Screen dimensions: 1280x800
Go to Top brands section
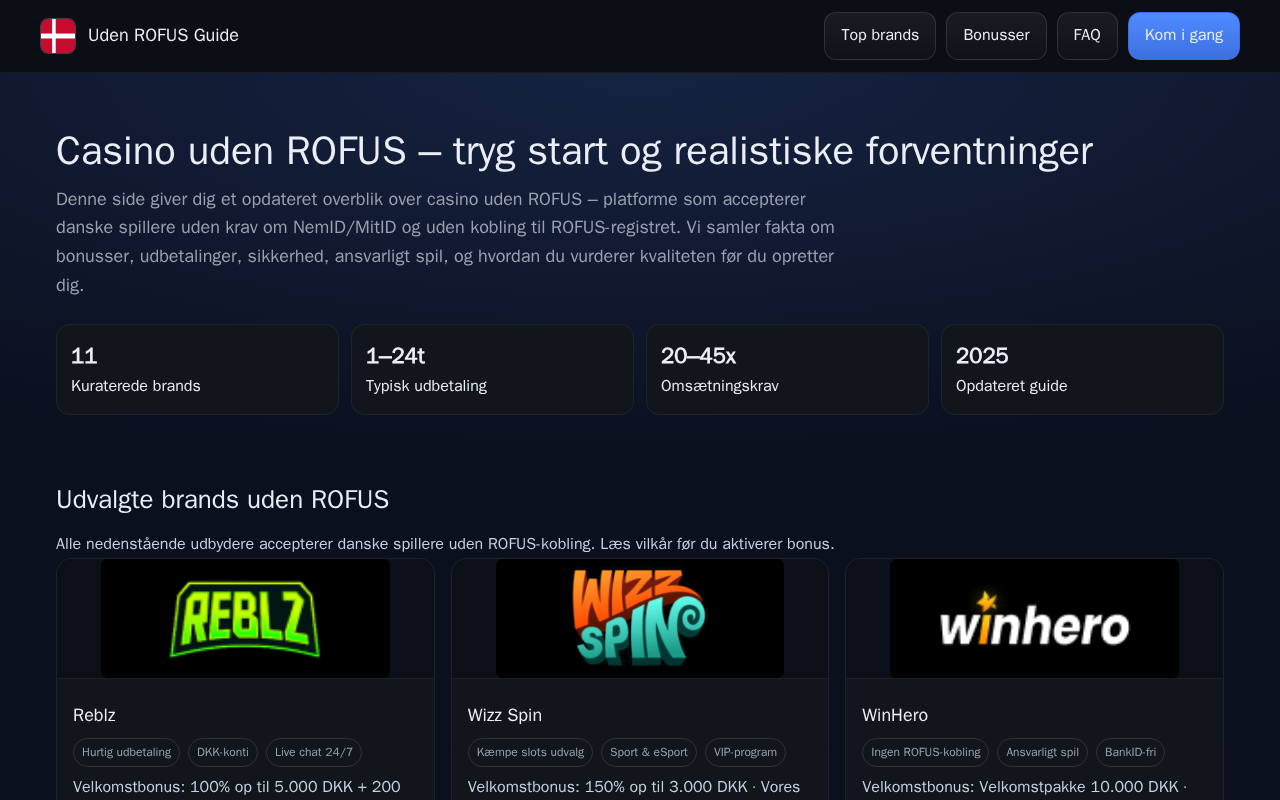click(x=880, y=36)
